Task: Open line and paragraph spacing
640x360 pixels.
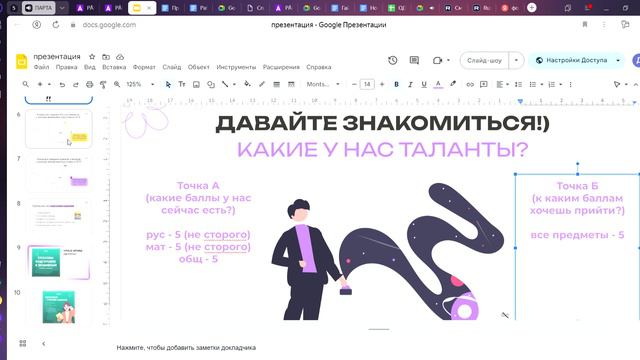Action: coord(518,84)
